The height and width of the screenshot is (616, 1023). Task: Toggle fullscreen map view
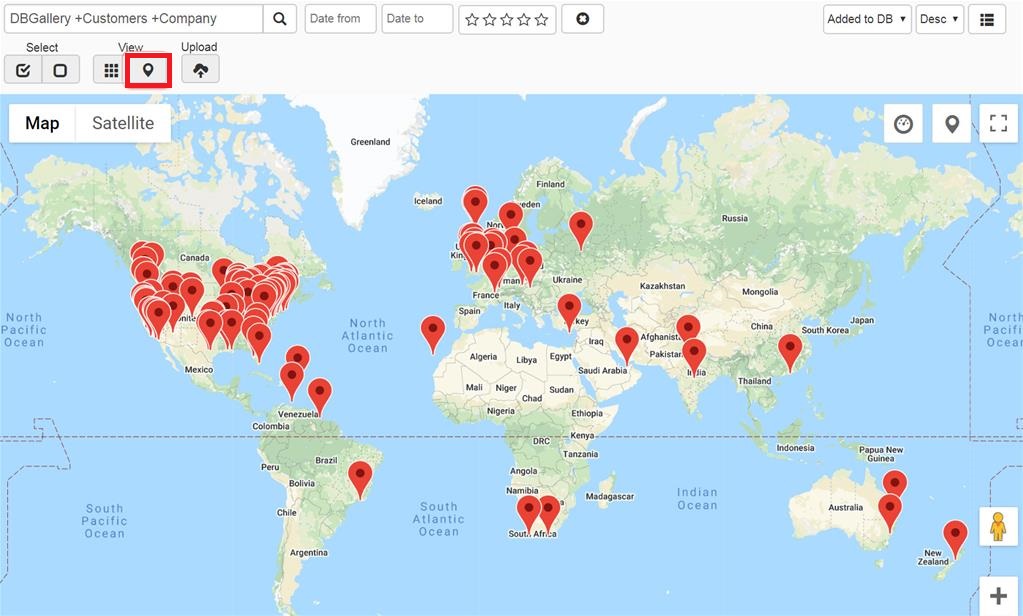click(998, 123)
